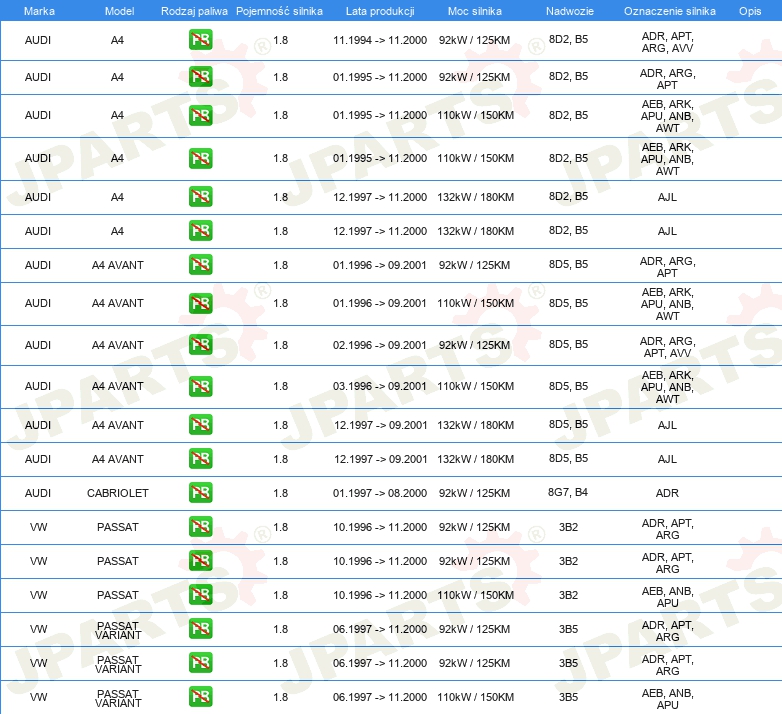Viewport: 782px width, 714px height.
Task: Click the Nadwozie column header
Action: pyautogui.click(x=570, y=11)
